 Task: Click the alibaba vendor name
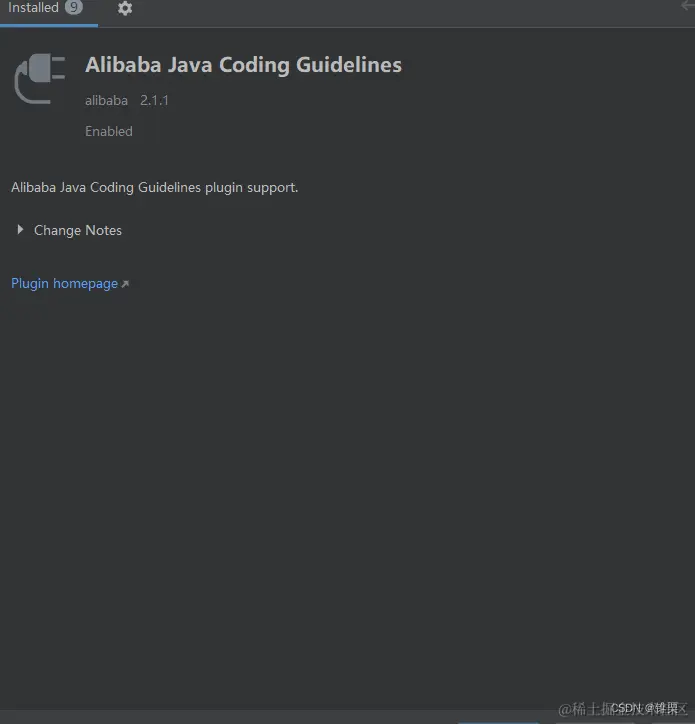(x=106, y=100)
